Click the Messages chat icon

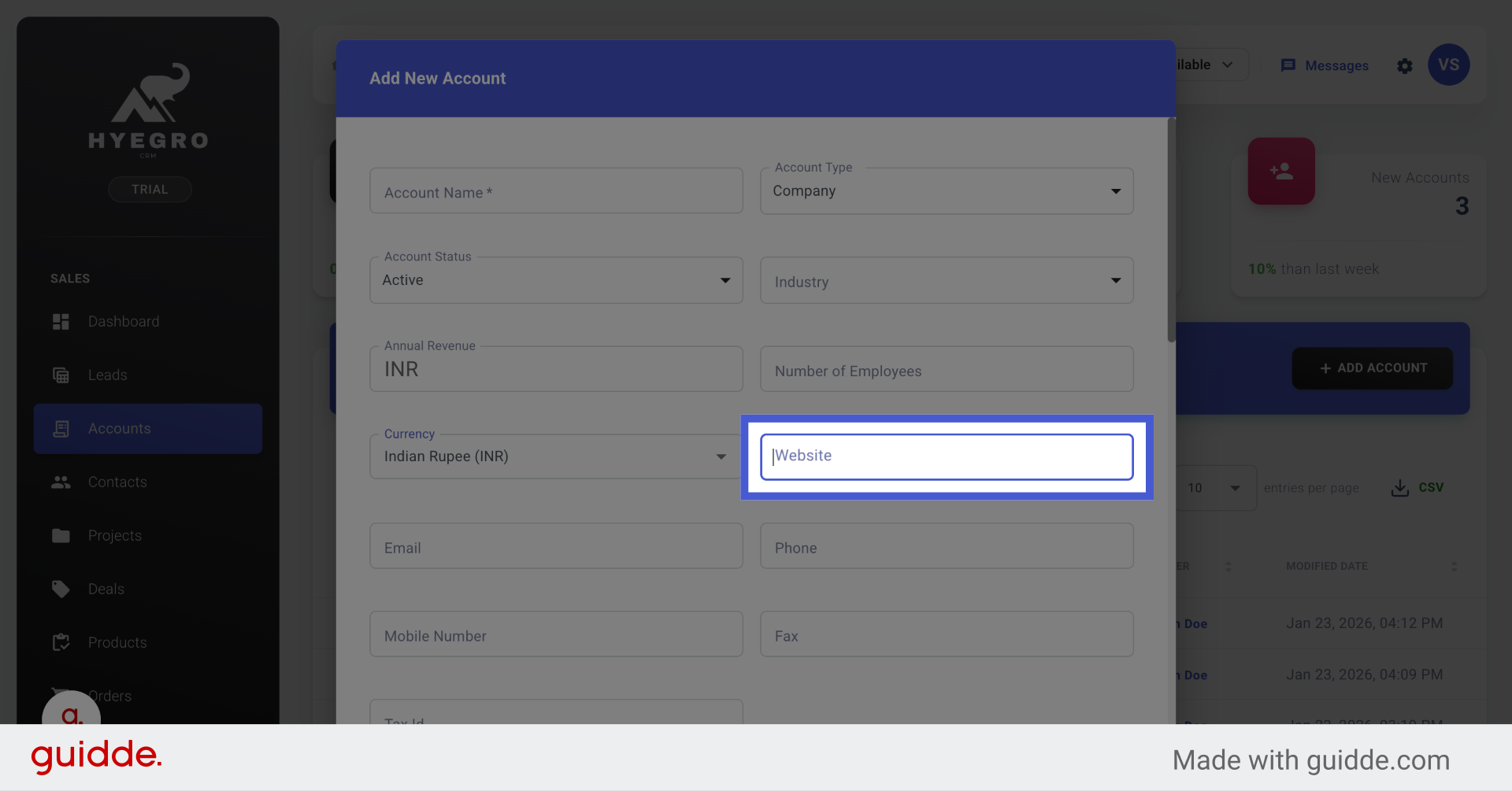[x=1290, y=65]
